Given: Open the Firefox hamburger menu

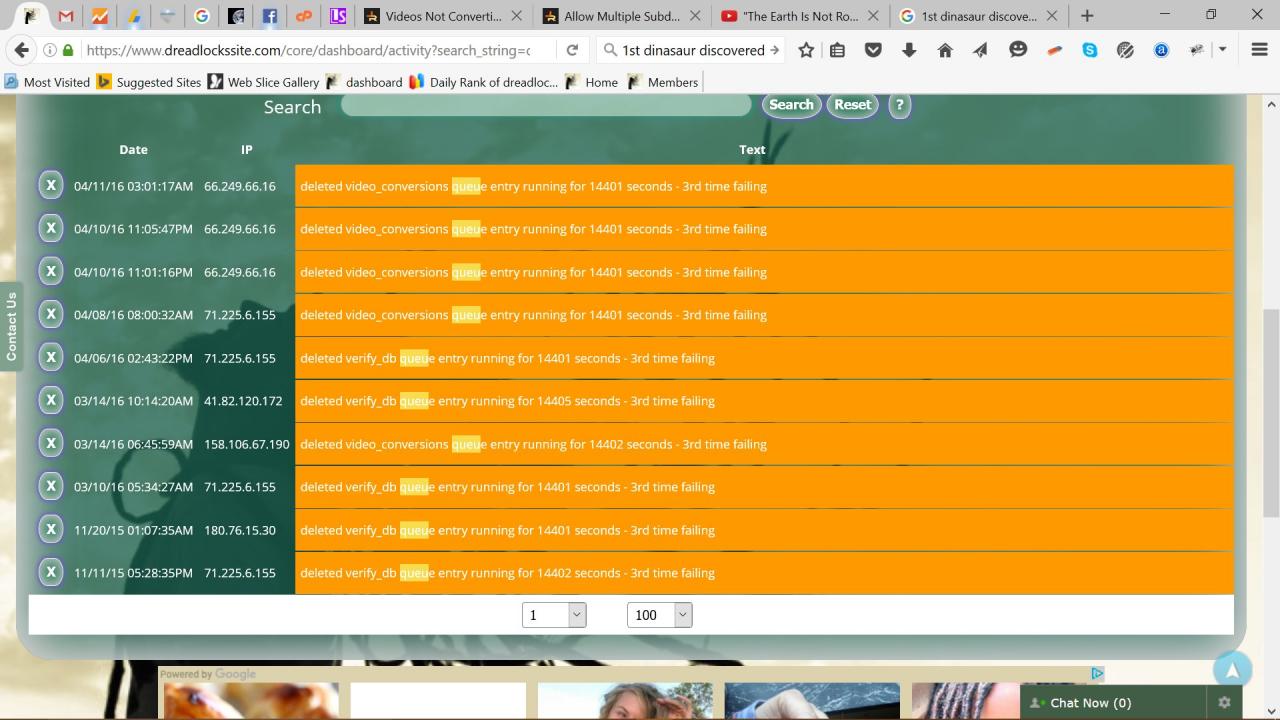Looking at the screenshot, I should [x=1259, y=50].
